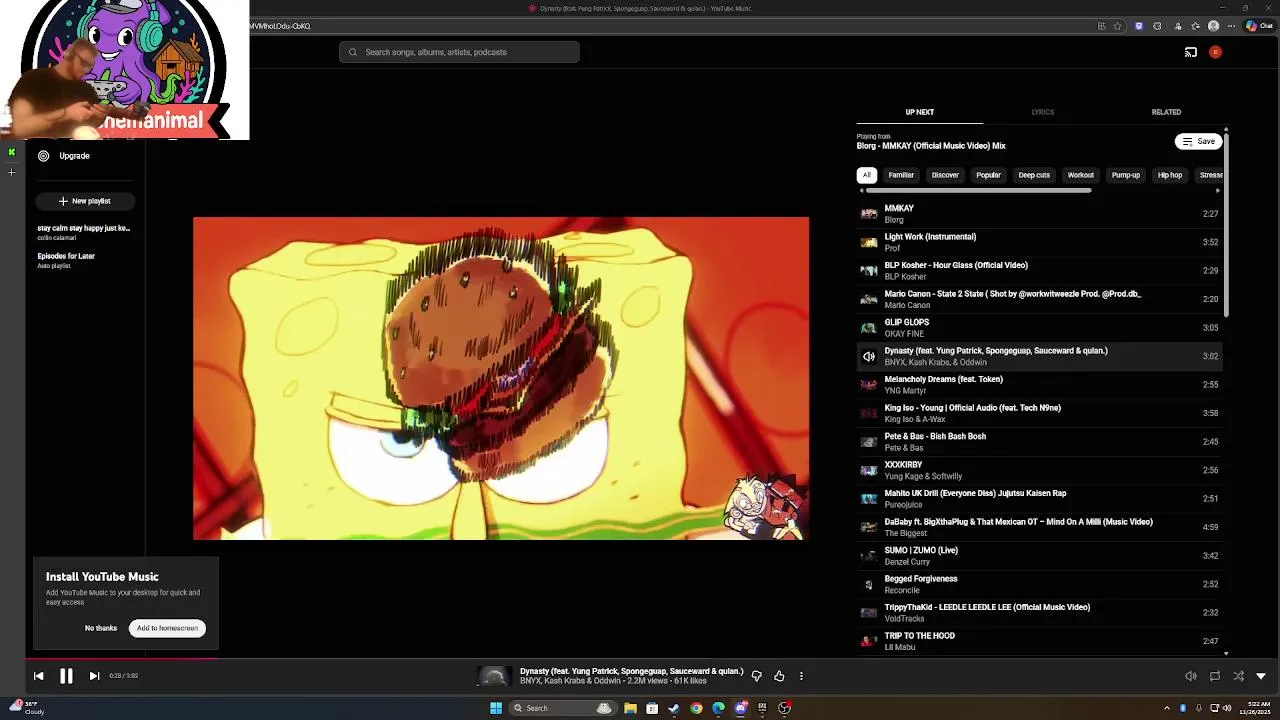Create a New playlist
The width and height of the screenshot is (1280, 720).
(84, 201)
